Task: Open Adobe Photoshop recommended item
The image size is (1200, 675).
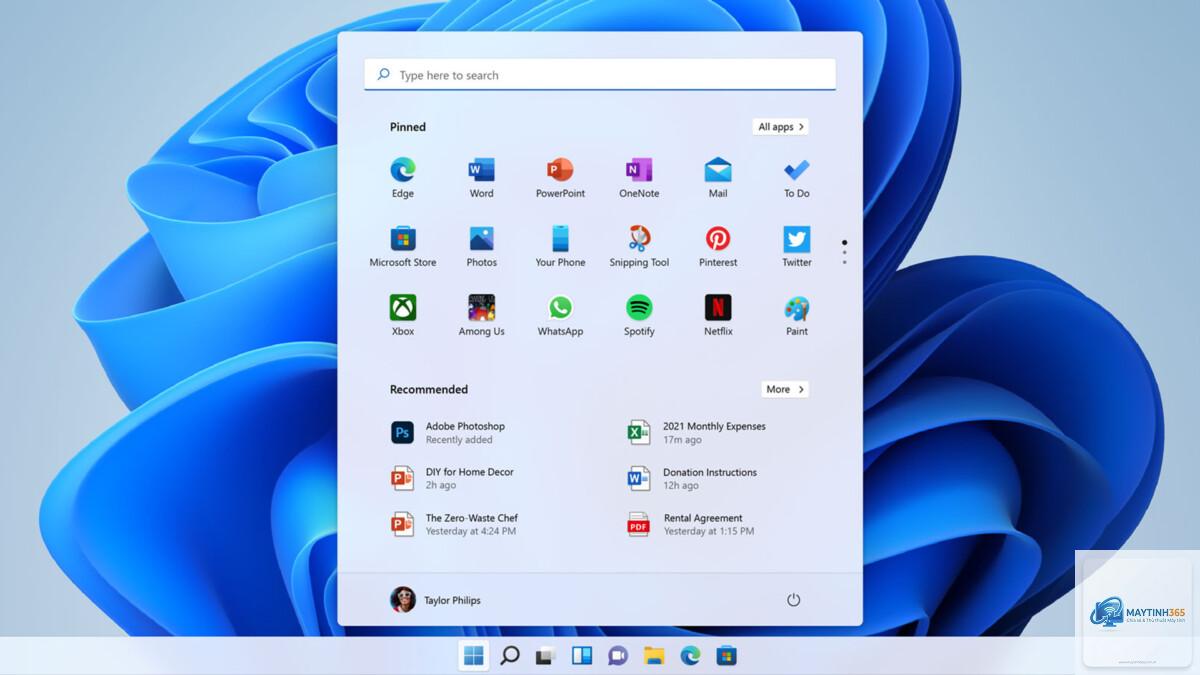Action: [x=448, y=432]
